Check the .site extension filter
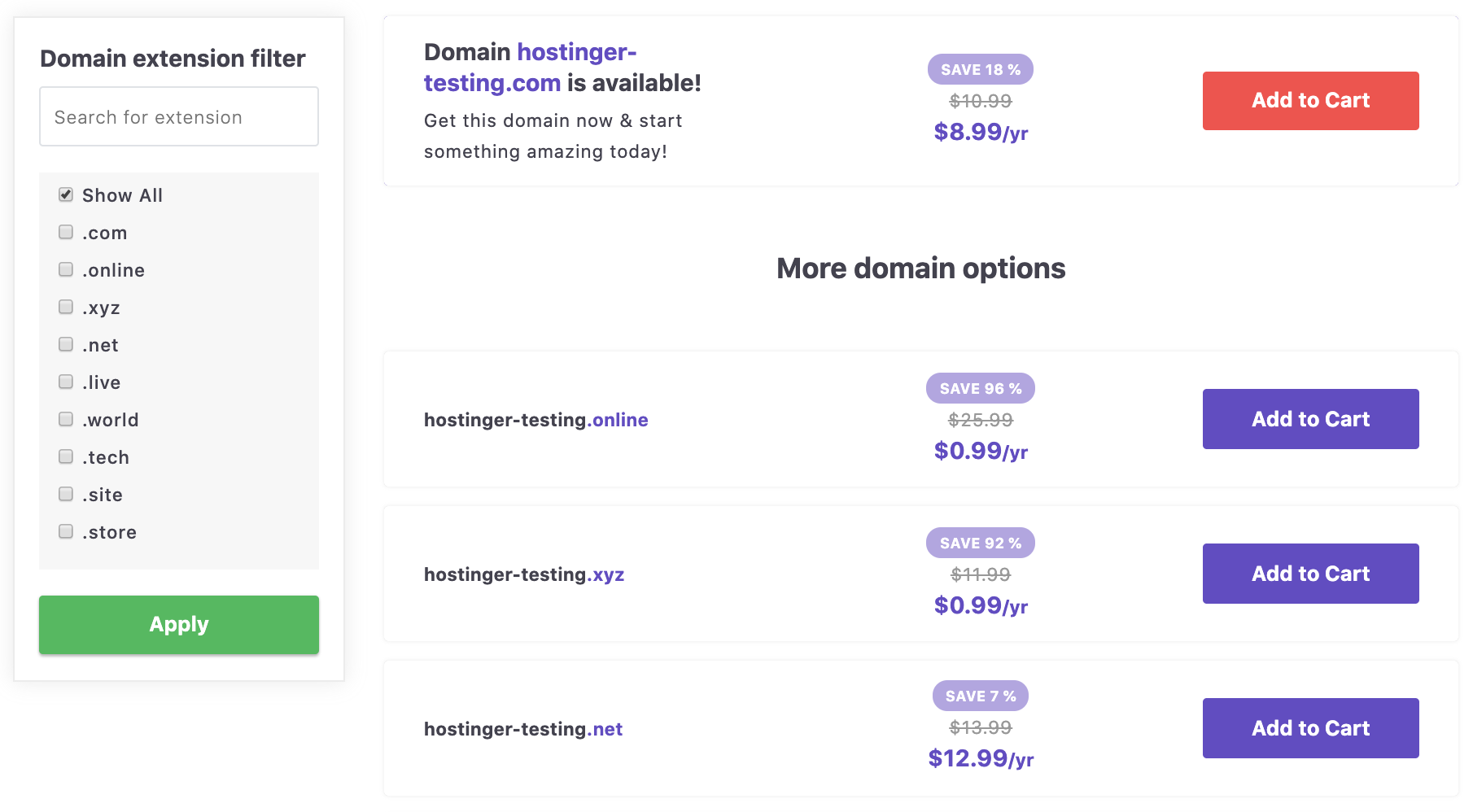This screenshot has width=1473, height=812. (x=66, y=494)
